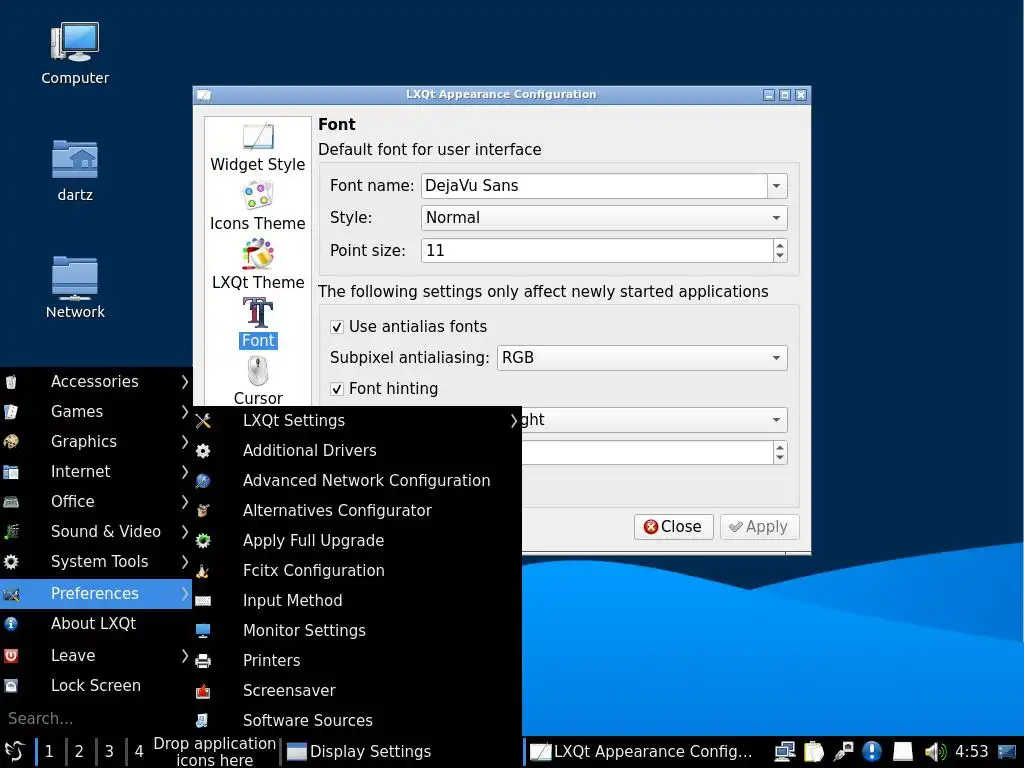Toggle Use antialias fonts checkbox

(337, 327)
